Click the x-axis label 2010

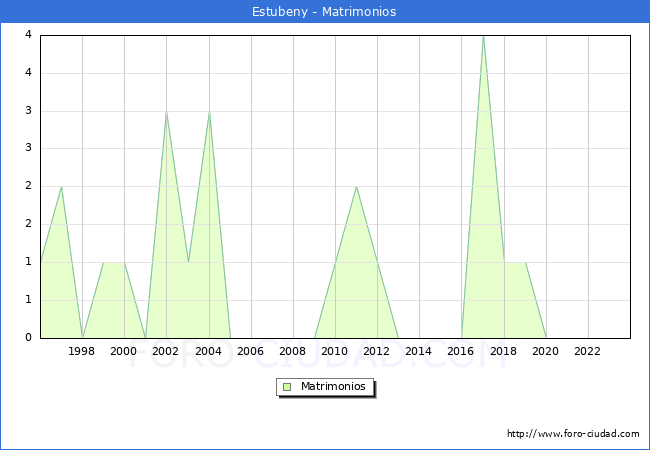coord(335,351)
